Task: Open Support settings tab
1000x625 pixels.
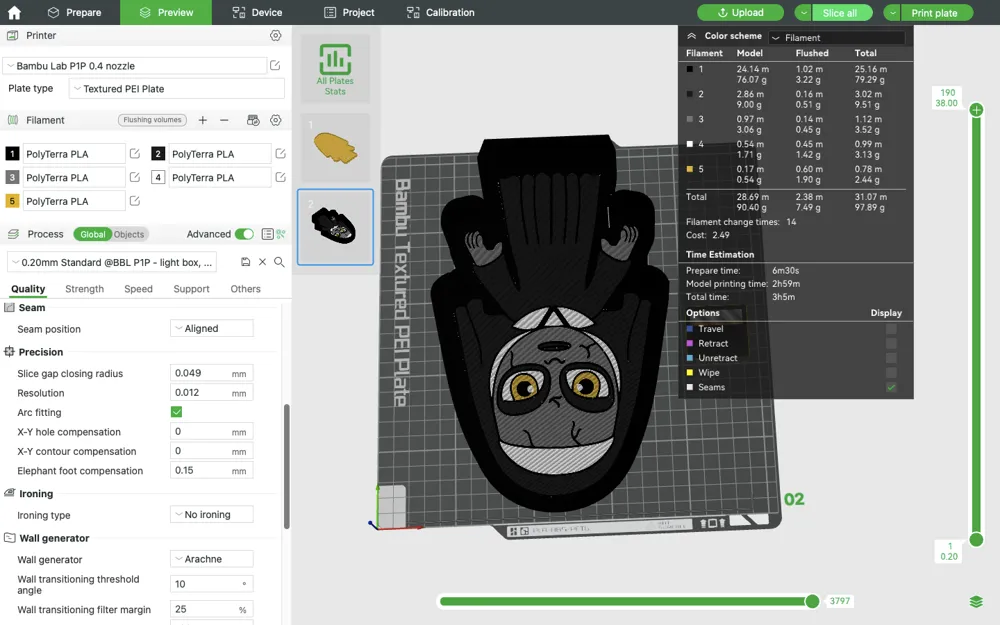Action: (x=191, y=289)
